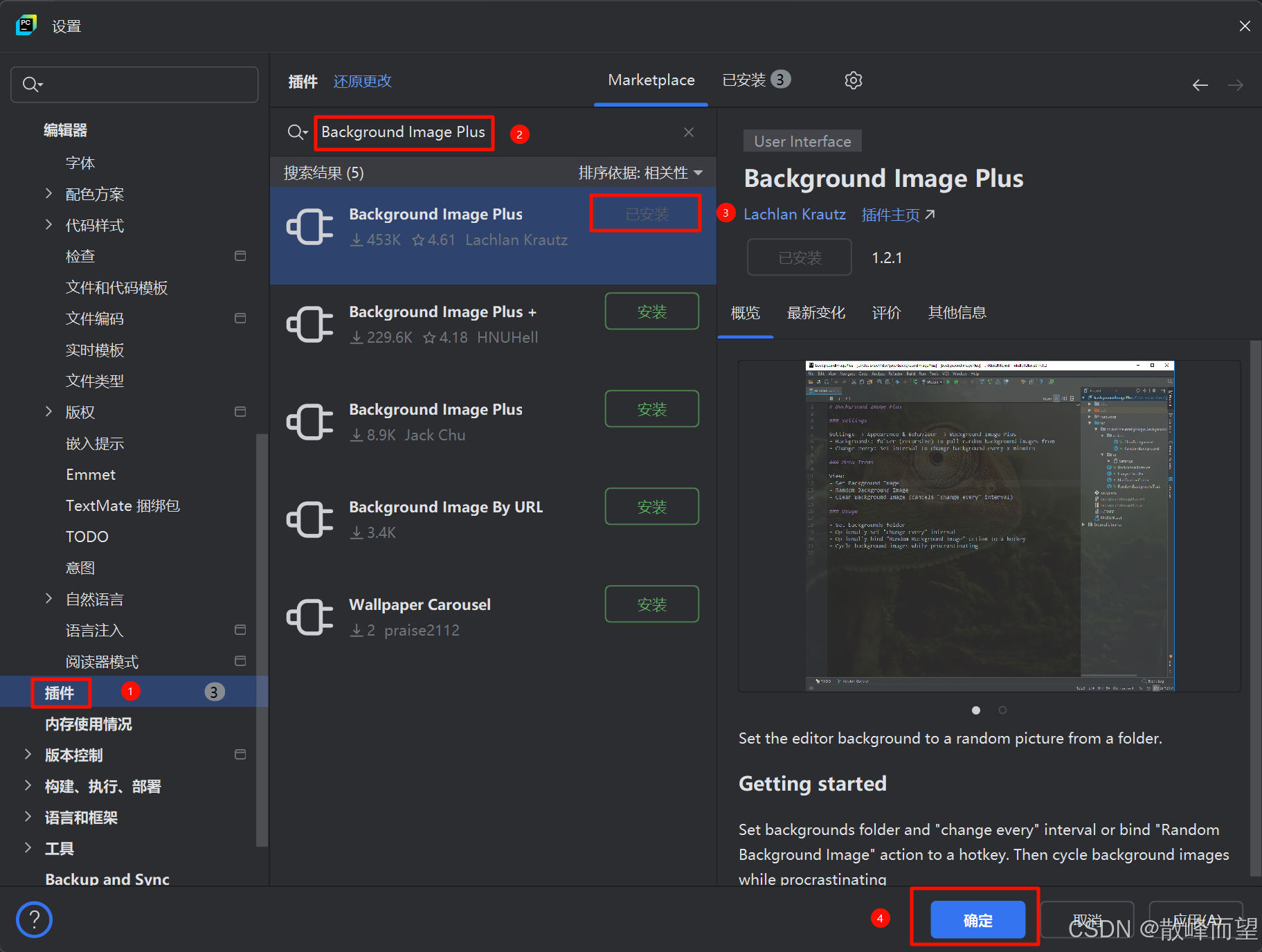
Task: Expand the 自然语言 tree node
Action: tap(48, 598)
